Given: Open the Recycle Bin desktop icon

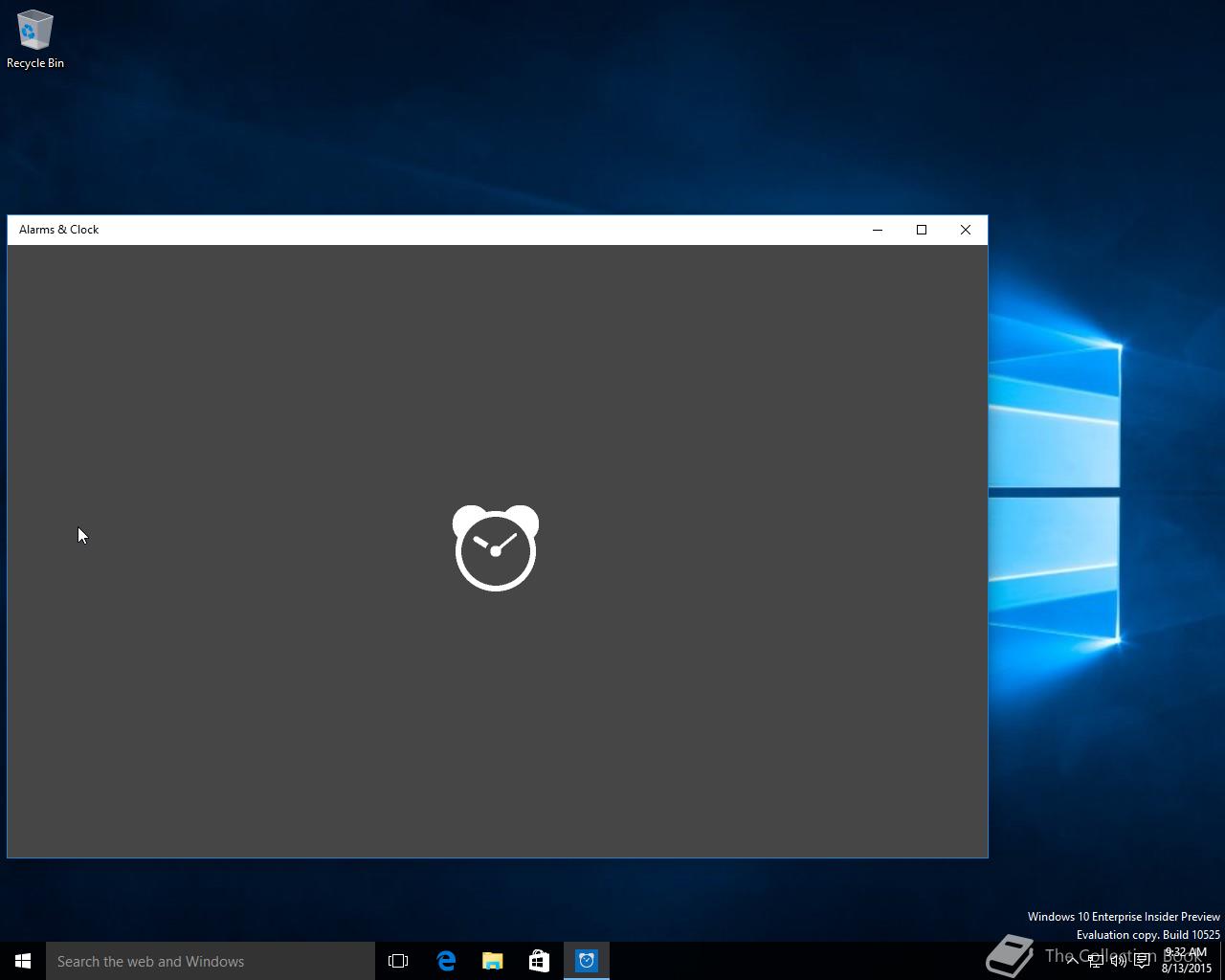Looking at the screenshot, I should pos(35,39).
